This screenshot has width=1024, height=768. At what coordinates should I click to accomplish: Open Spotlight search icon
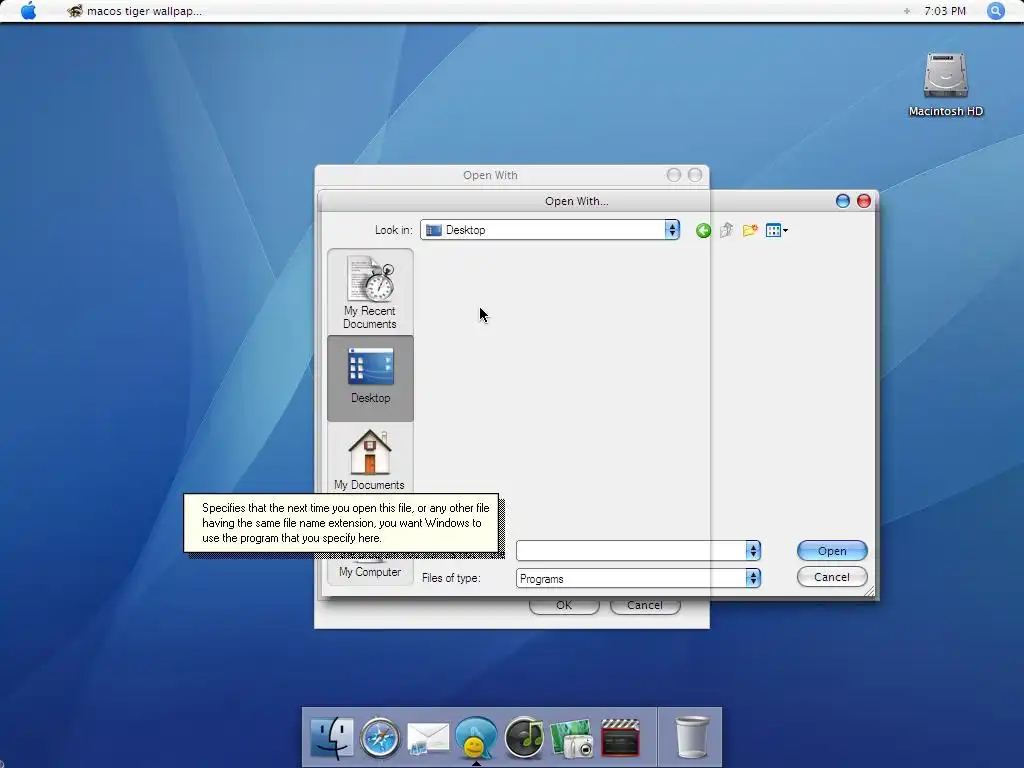(x=995, y=11)
